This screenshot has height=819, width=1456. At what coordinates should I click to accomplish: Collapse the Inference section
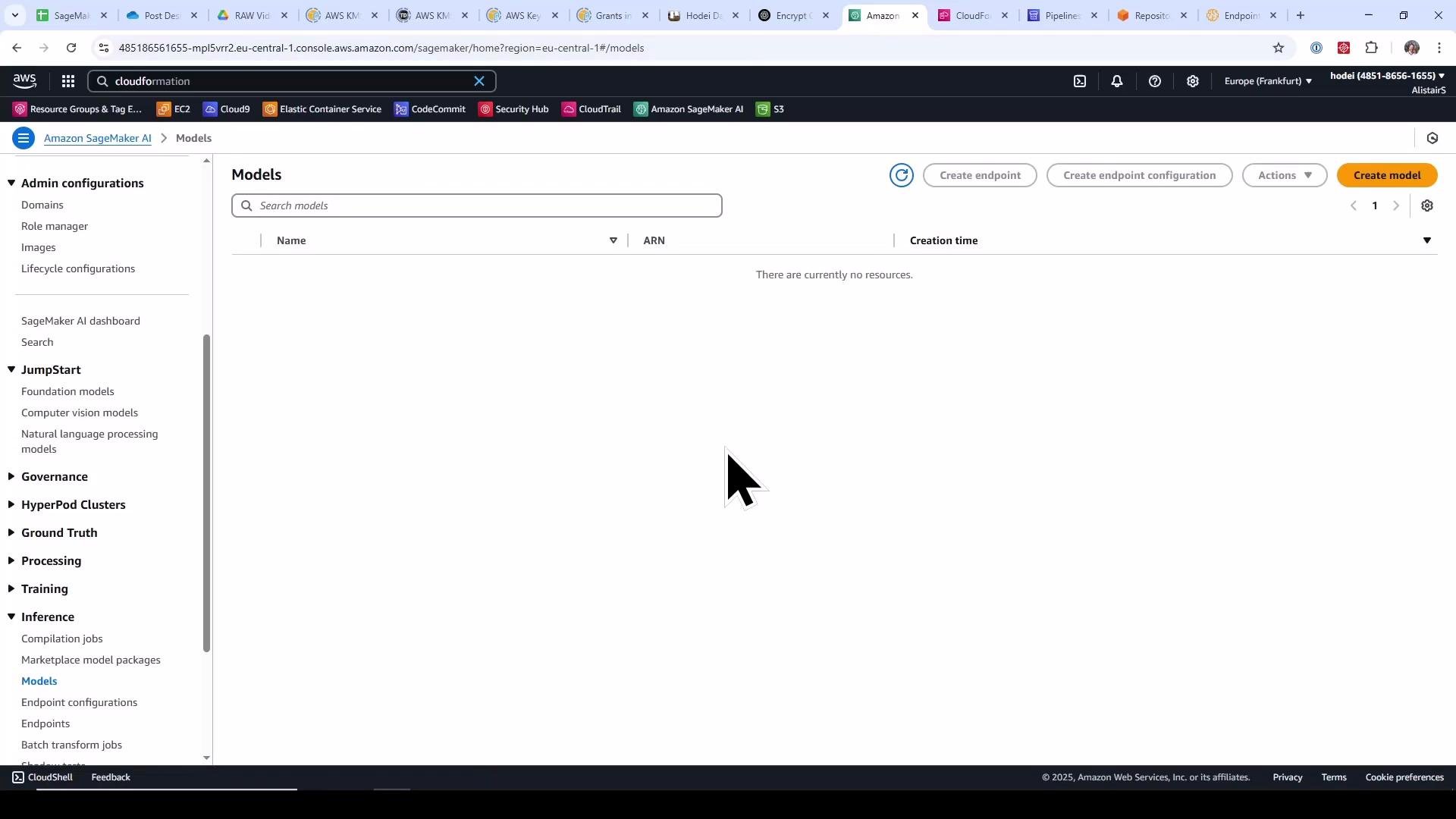11,617
